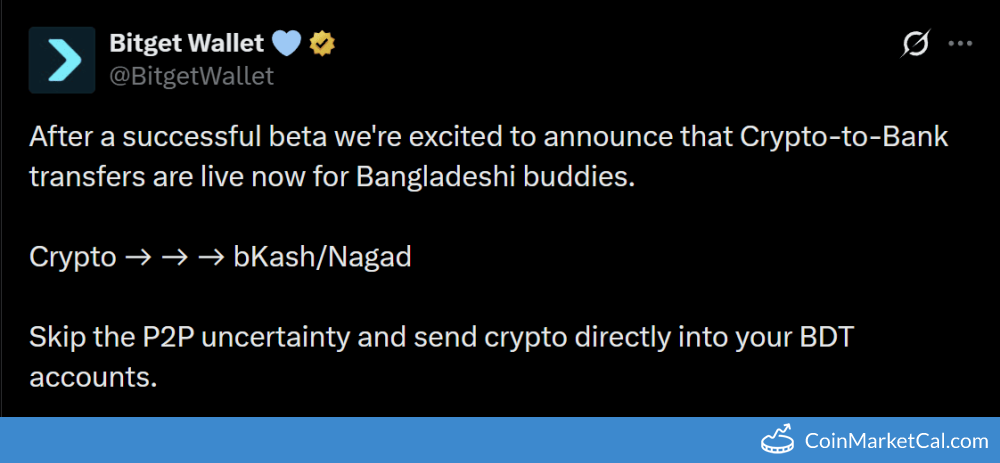
Task: Click the Grok slashed-circle icon
Action: tap(915, 44)
